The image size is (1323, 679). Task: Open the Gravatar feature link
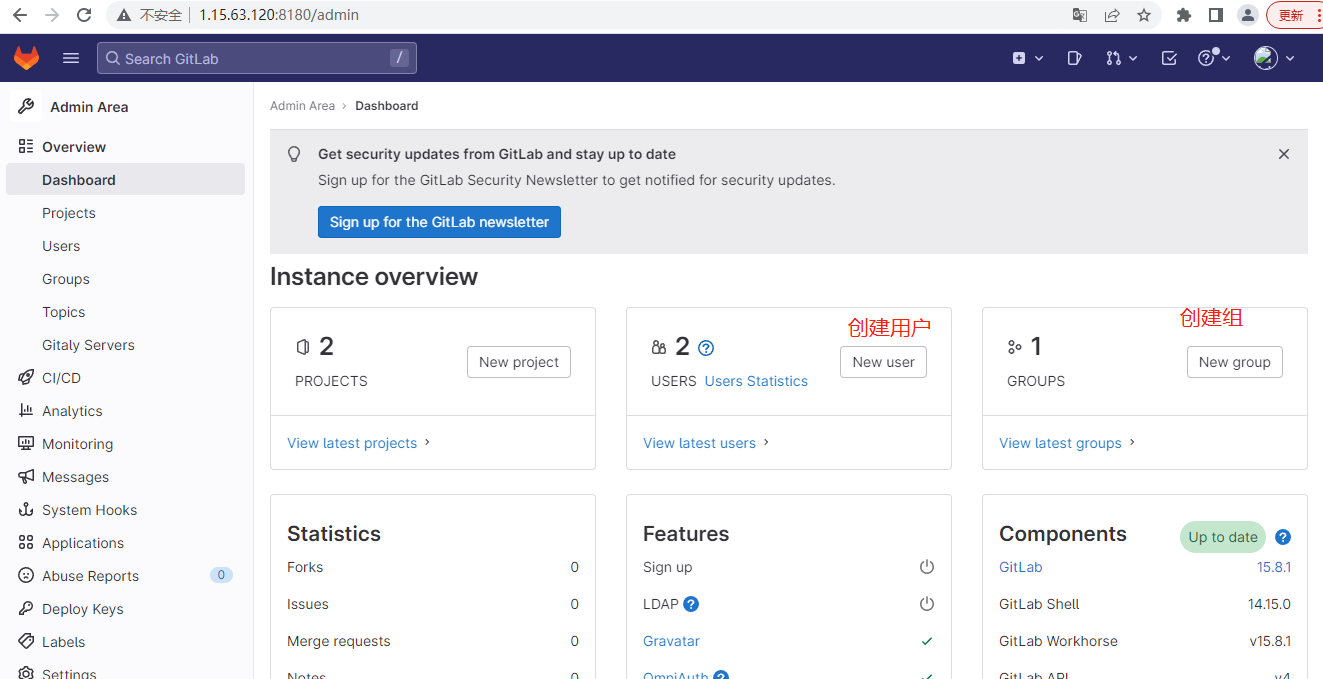pyautogui.click(x=671, y=641)
